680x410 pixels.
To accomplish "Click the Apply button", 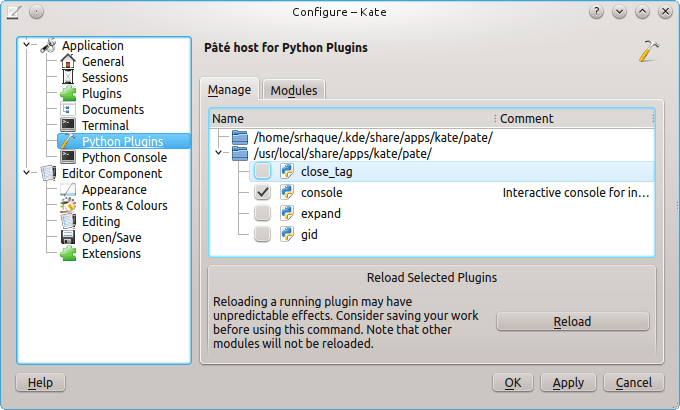I will coord(568,383).
